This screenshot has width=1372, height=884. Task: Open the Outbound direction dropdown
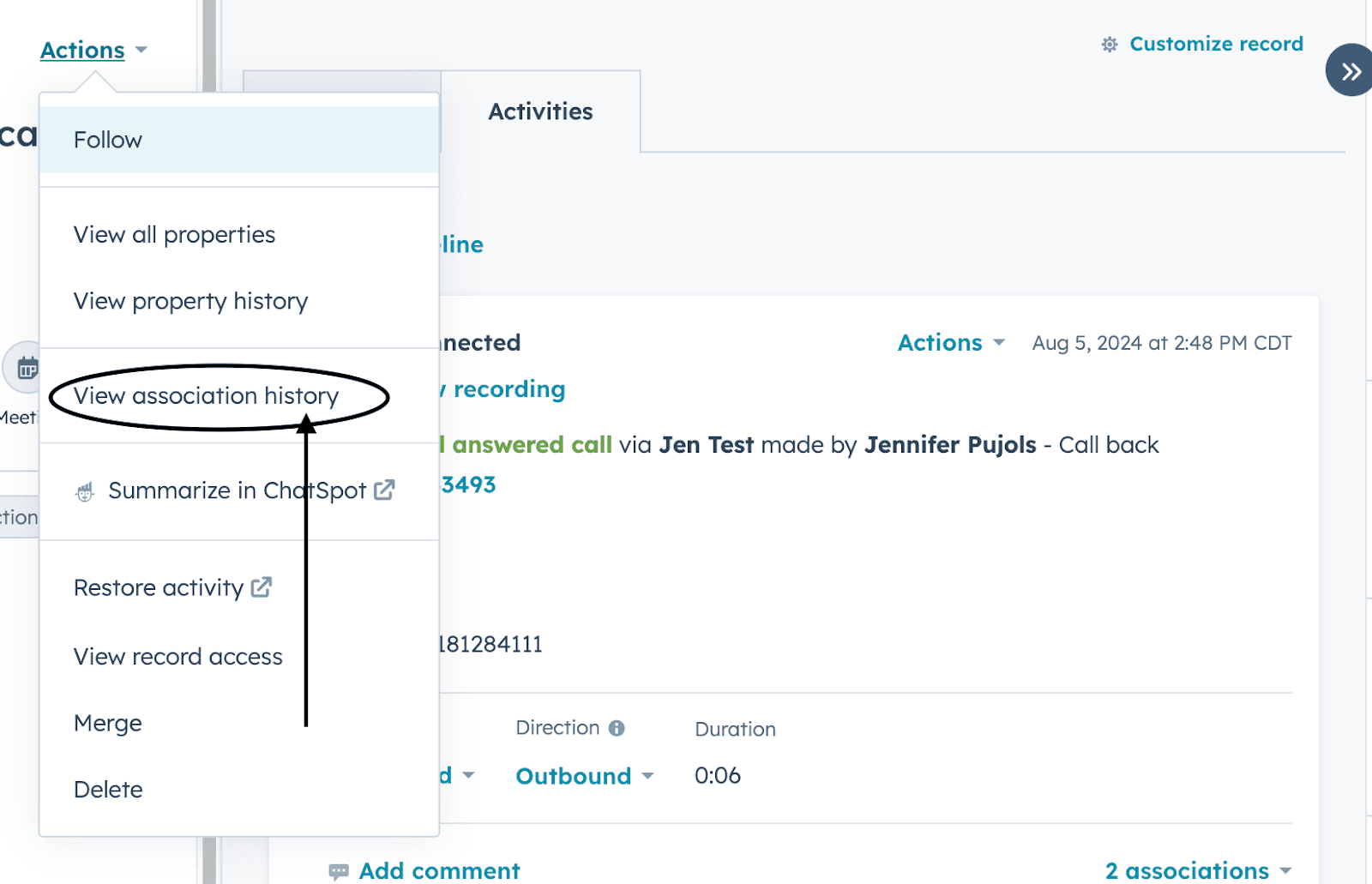pos(584,776)
